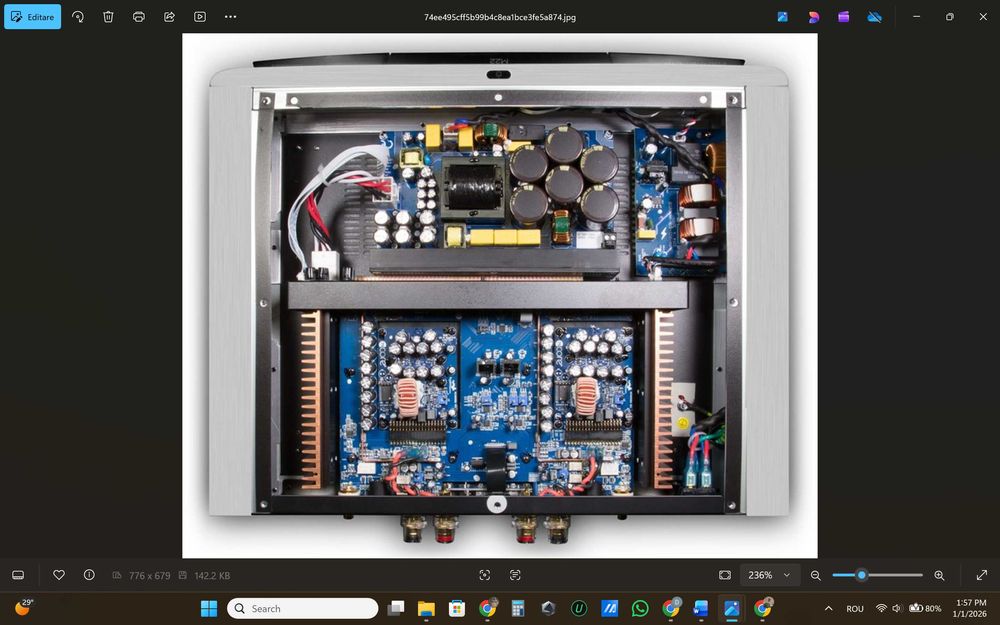Click the 776 x 679 dimensions text
Image resolution: width=1000 pixels, height=625 pixels.
click(149, 575)
